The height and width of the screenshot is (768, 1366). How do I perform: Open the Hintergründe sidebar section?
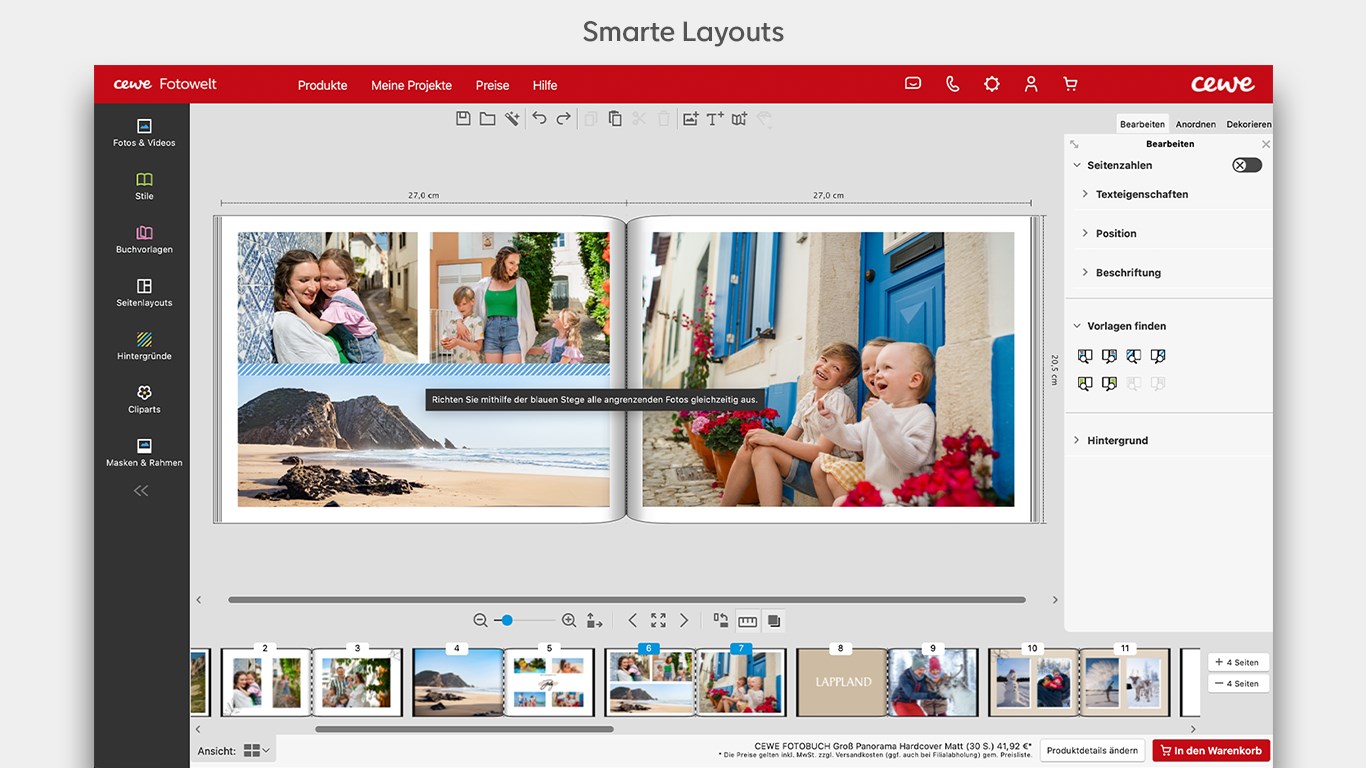[x=144, y=346]
